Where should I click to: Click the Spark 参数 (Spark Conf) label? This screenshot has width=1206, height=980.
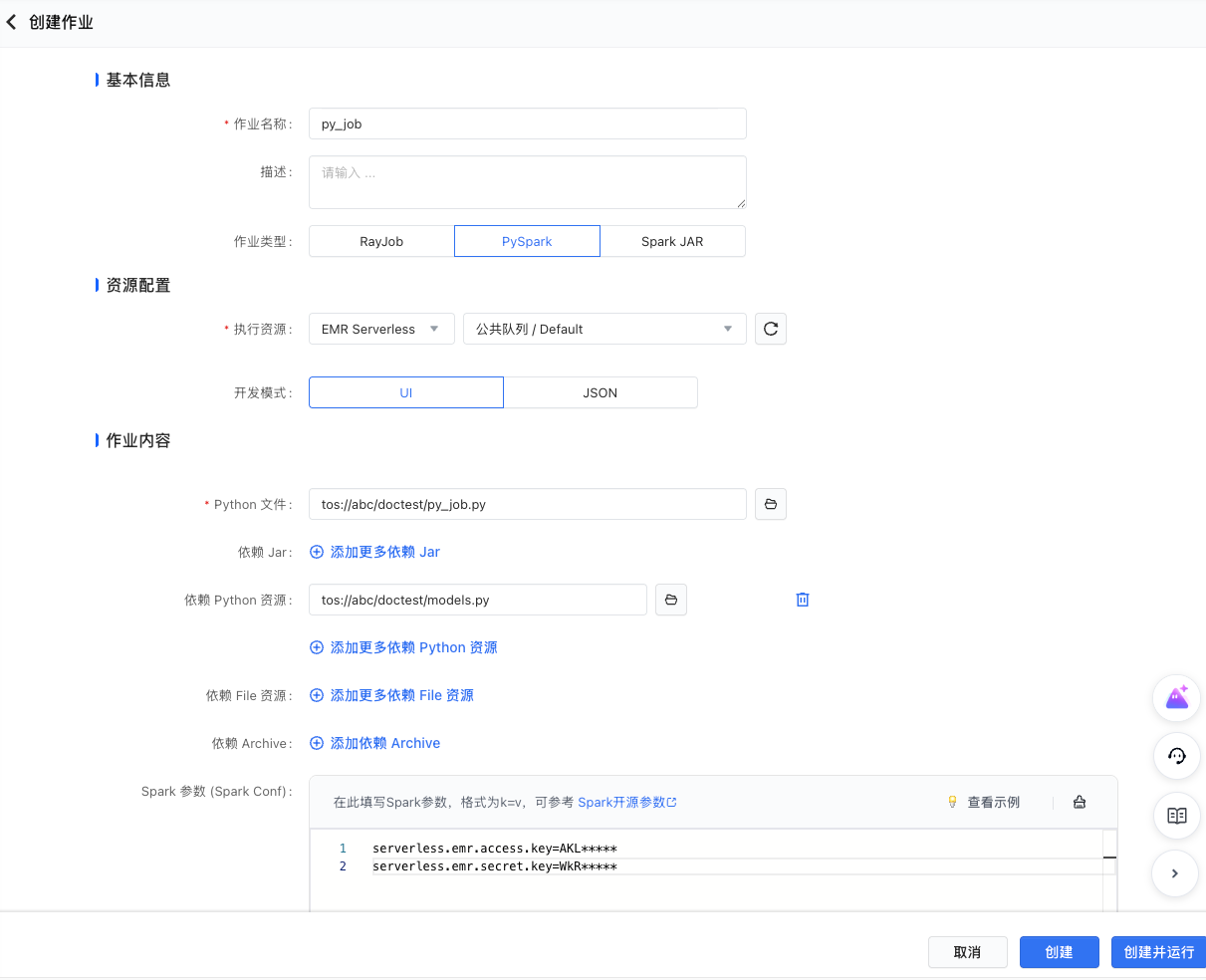point(216,791)
